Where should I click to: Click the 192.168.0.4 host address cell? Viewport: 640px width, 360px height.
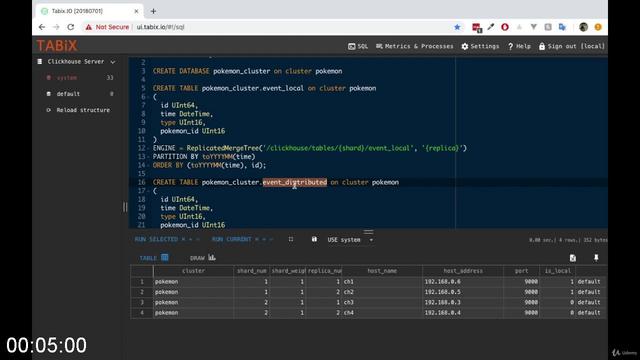point(463,313)
